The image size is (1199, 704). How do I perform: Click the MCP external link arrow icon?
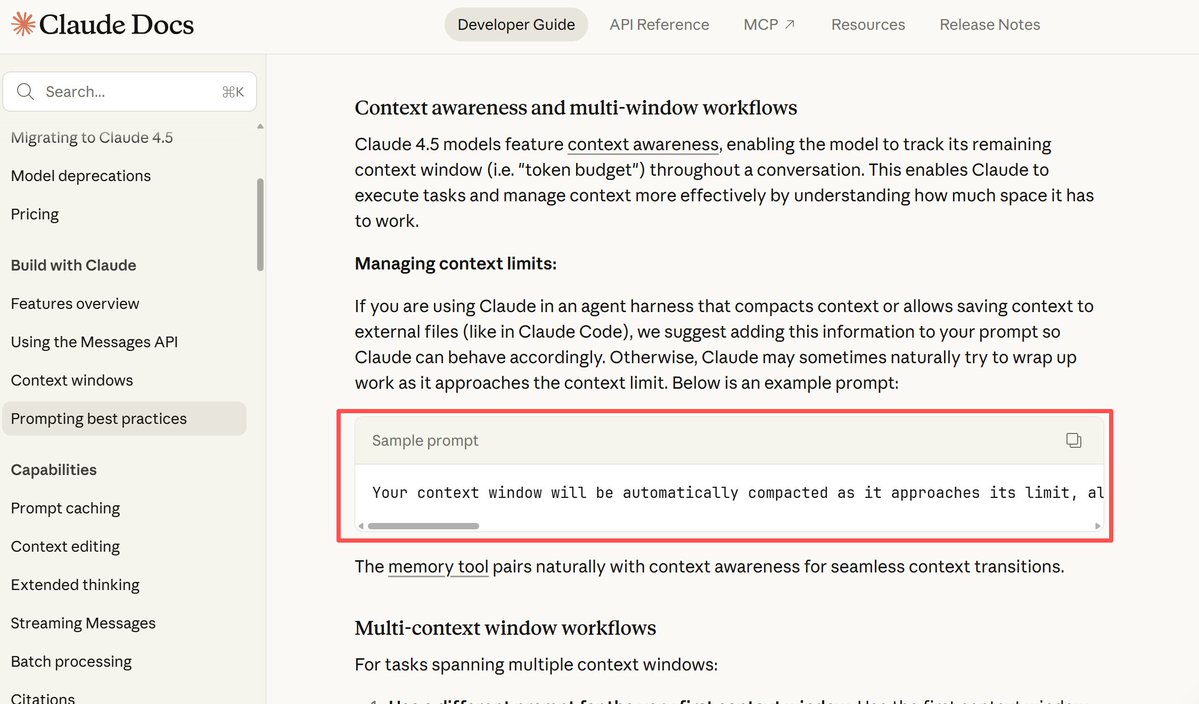pos(790,24)
